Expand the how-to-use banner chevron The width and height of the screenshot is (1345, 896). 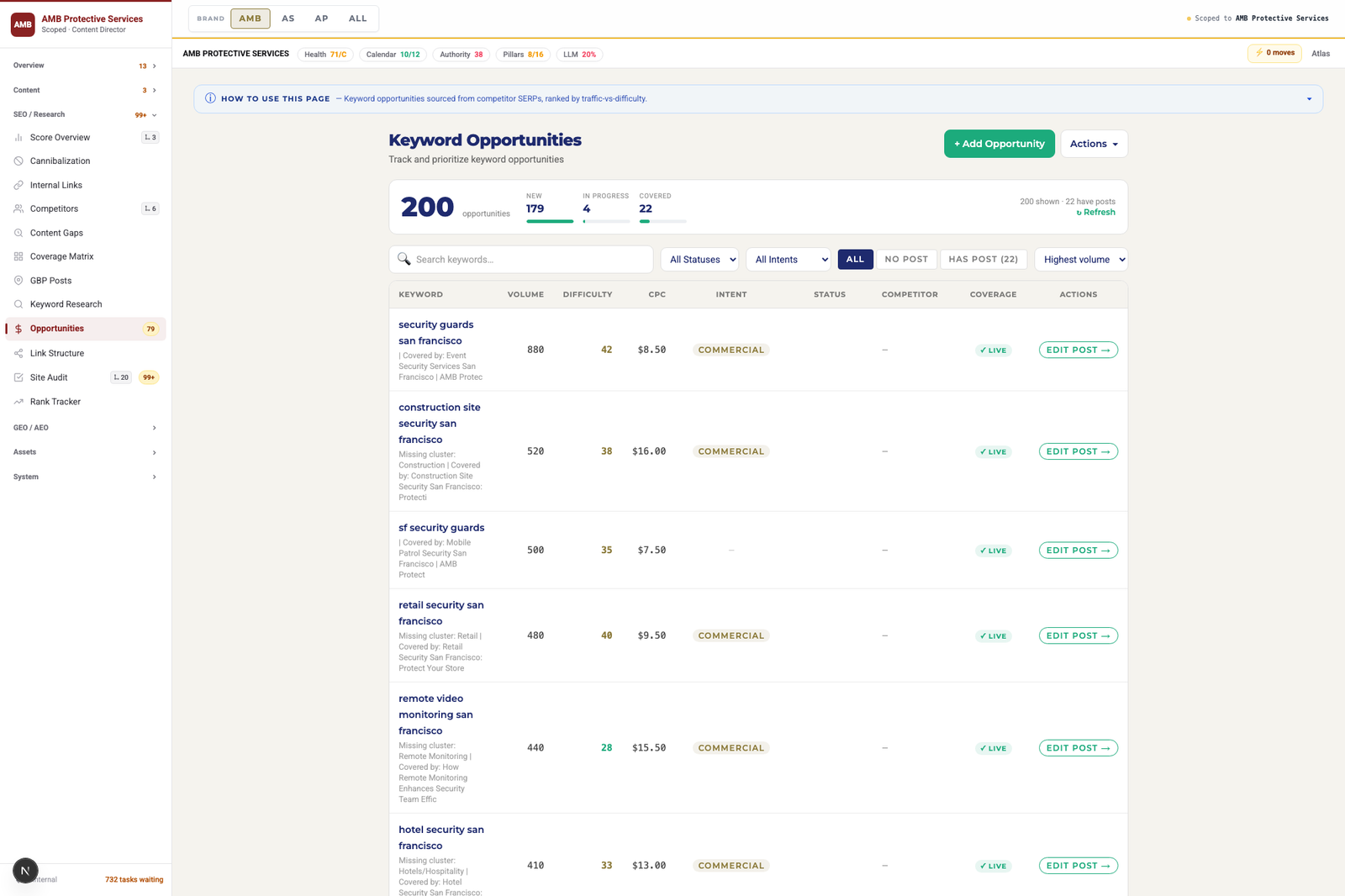coord(1309,99)
